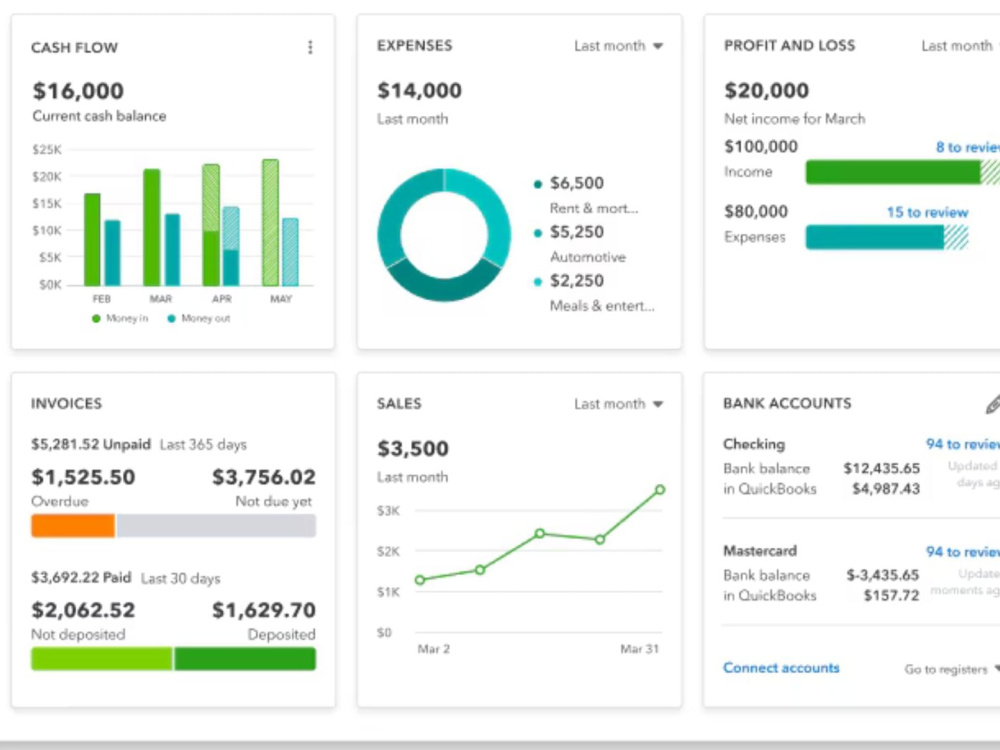Open the Cash Flow card kebab menu

point(310,47)
